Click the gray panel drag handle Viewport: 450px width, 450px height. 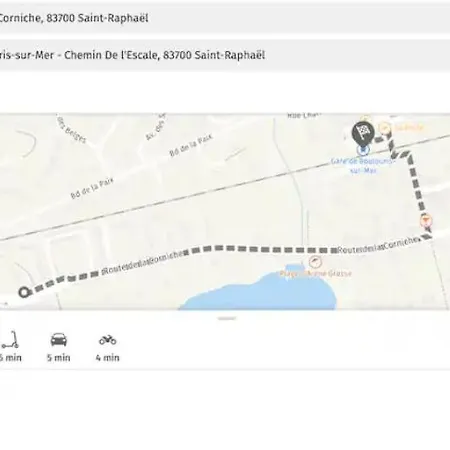(x=227, y=319)
